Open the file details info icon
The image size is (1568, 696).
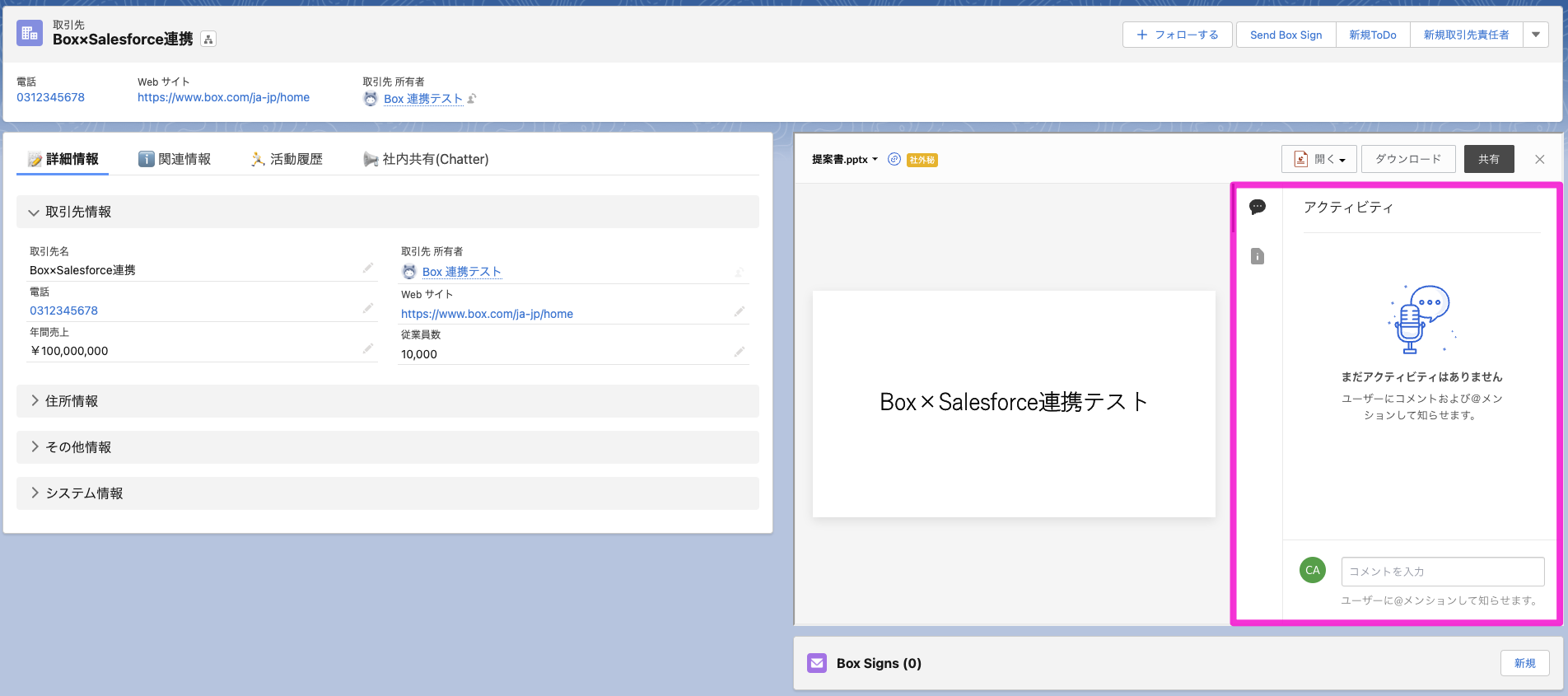[x=1258, y=256]
